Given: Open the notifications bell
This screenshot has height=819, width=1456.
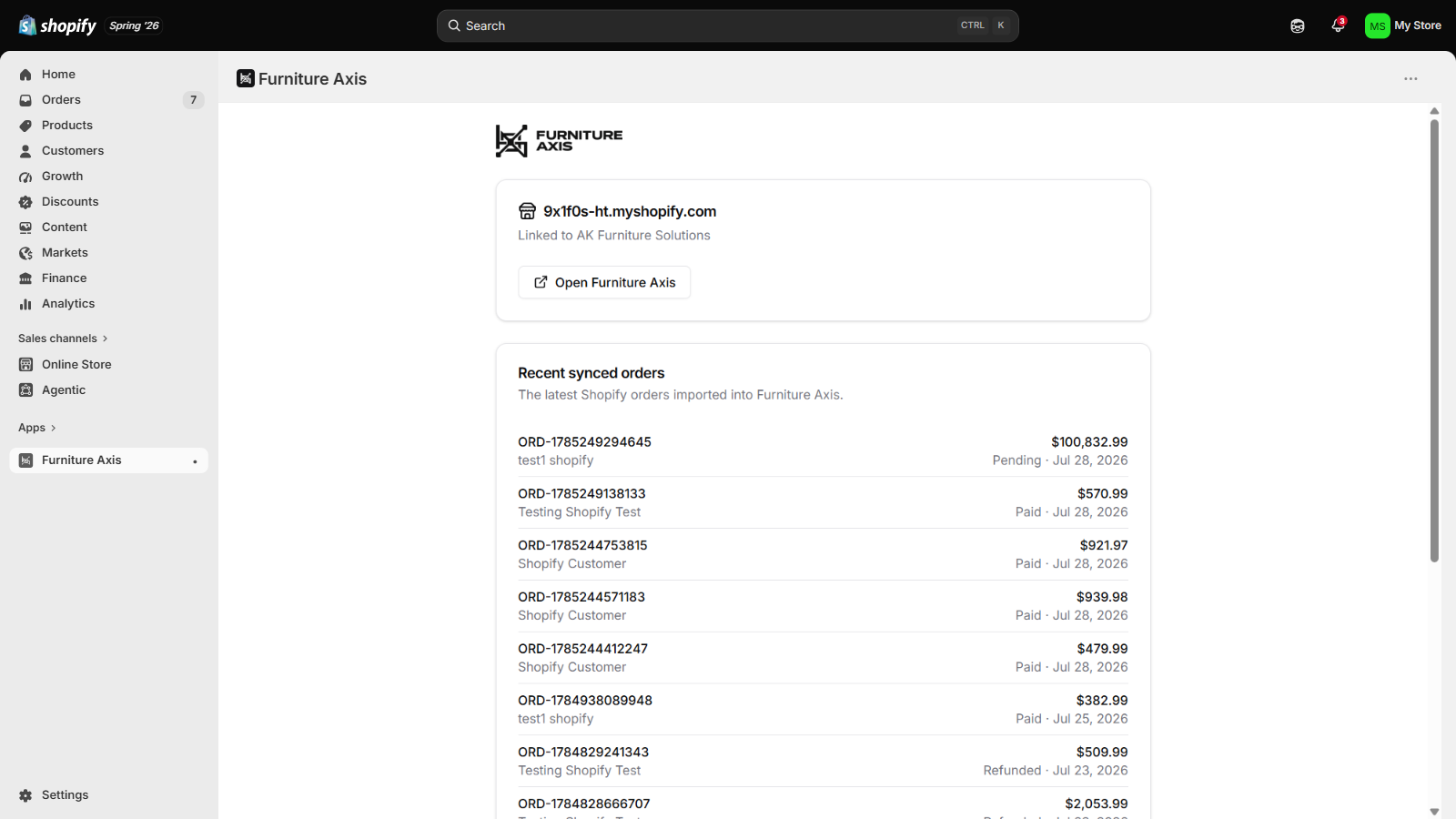Looking at the screenshot, I should tap(1338, 25).
